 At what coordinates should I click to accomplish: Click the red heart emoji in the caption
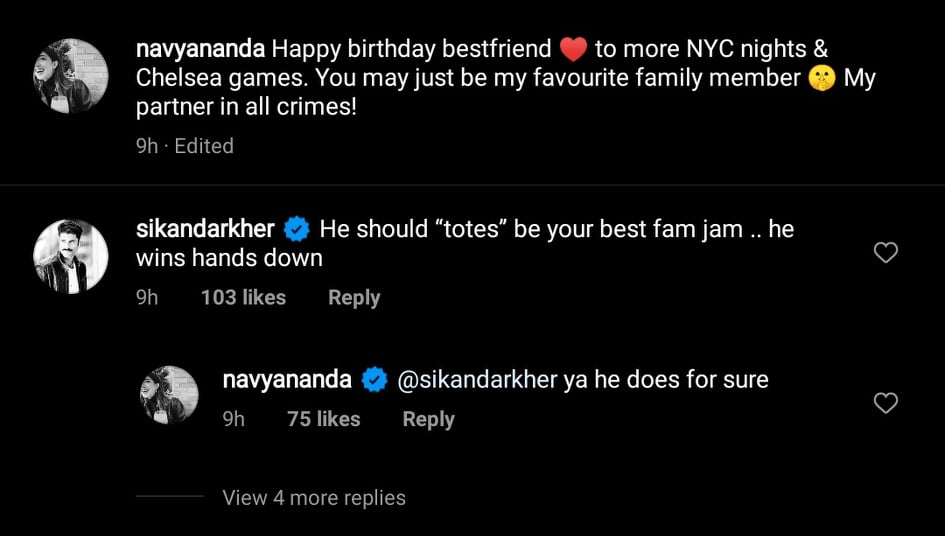572,49
